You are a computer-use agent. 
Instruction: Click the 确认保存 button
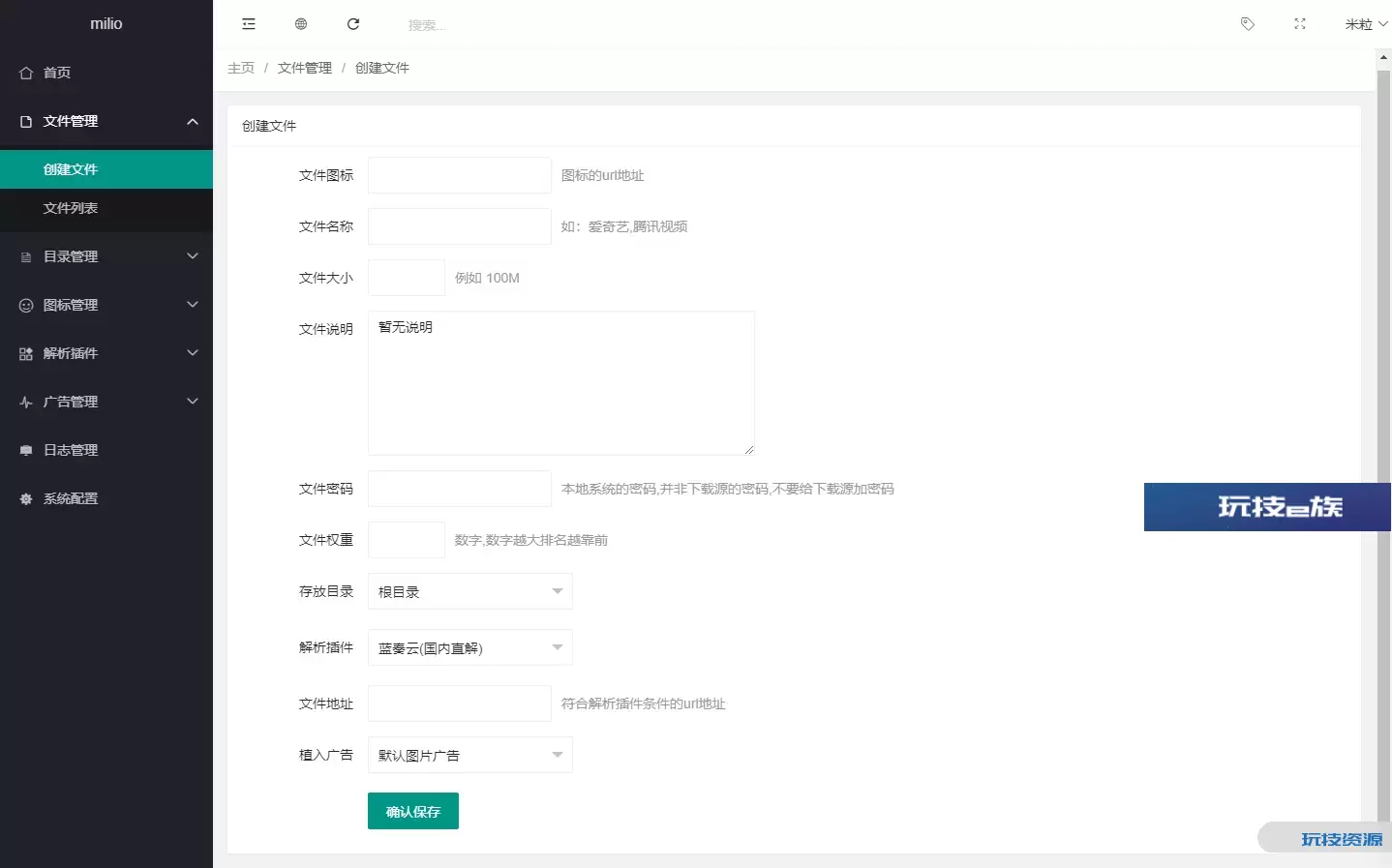[413, 811]
